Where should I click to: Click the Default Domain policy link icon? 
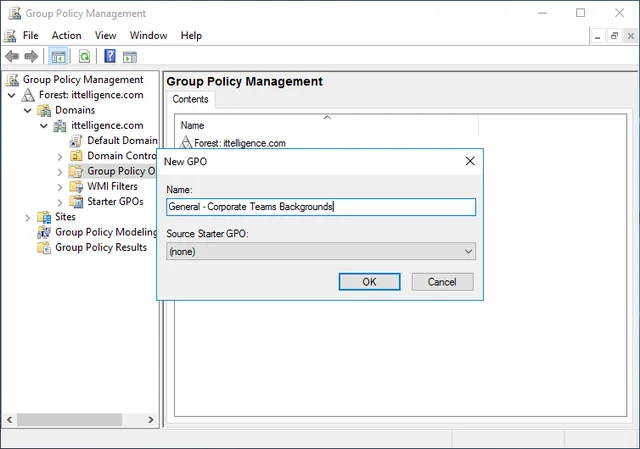pyautogui.click(x=76, y=141)
